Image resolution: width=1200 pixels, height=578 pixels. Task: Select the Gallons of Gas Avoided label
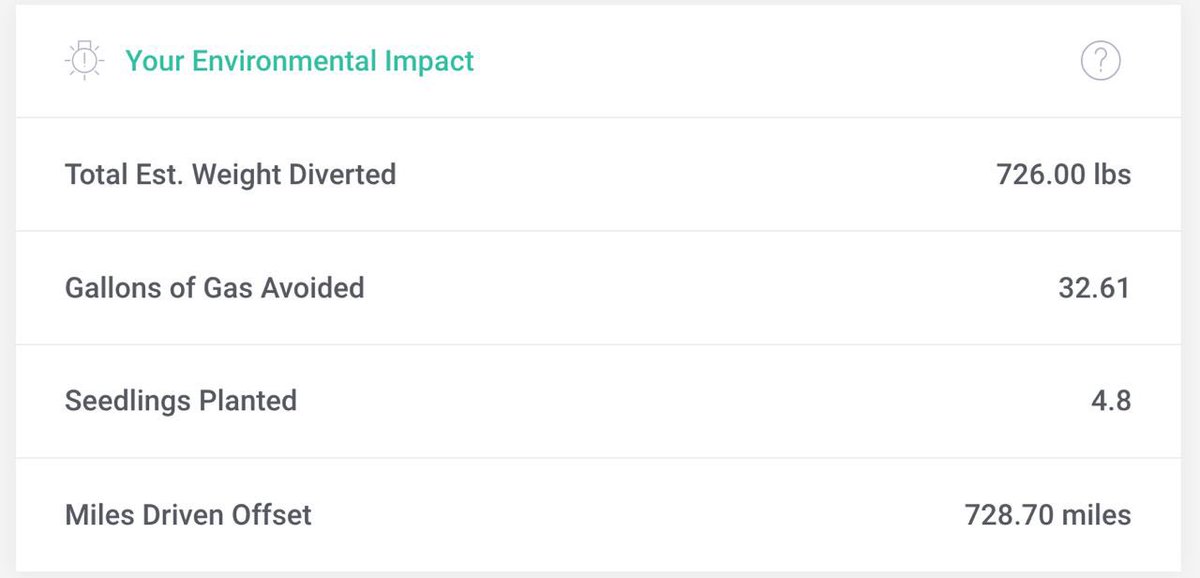click(x=214, y=288)
